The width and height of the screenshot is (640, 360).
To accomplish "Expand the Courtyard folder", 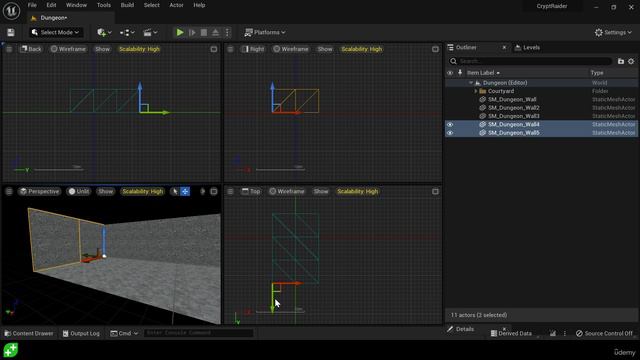I will point(476,91).
